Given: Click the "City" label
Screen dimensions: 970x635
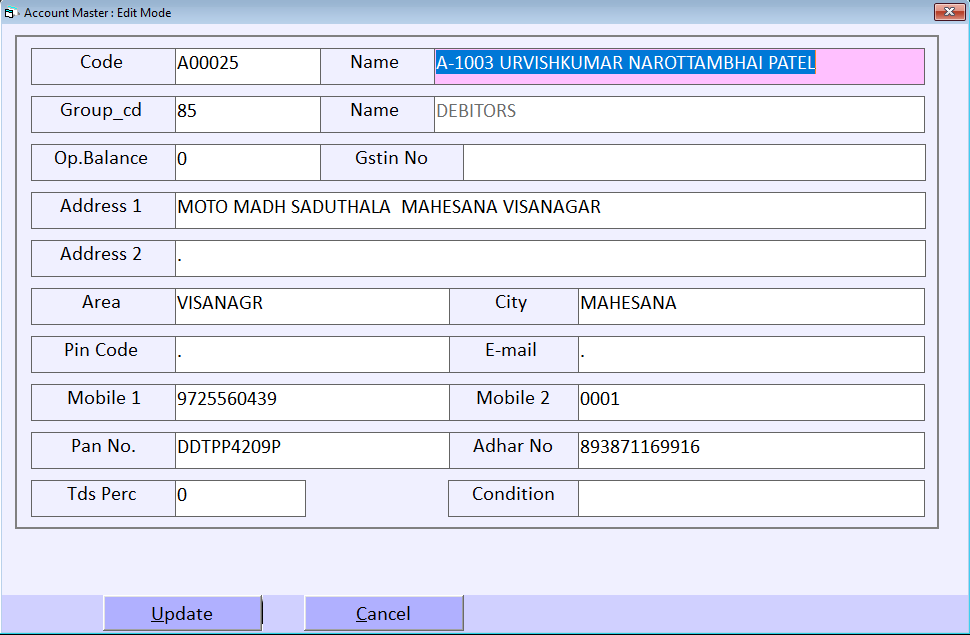Looking at the screenshot, I should [x=511, y=303].
